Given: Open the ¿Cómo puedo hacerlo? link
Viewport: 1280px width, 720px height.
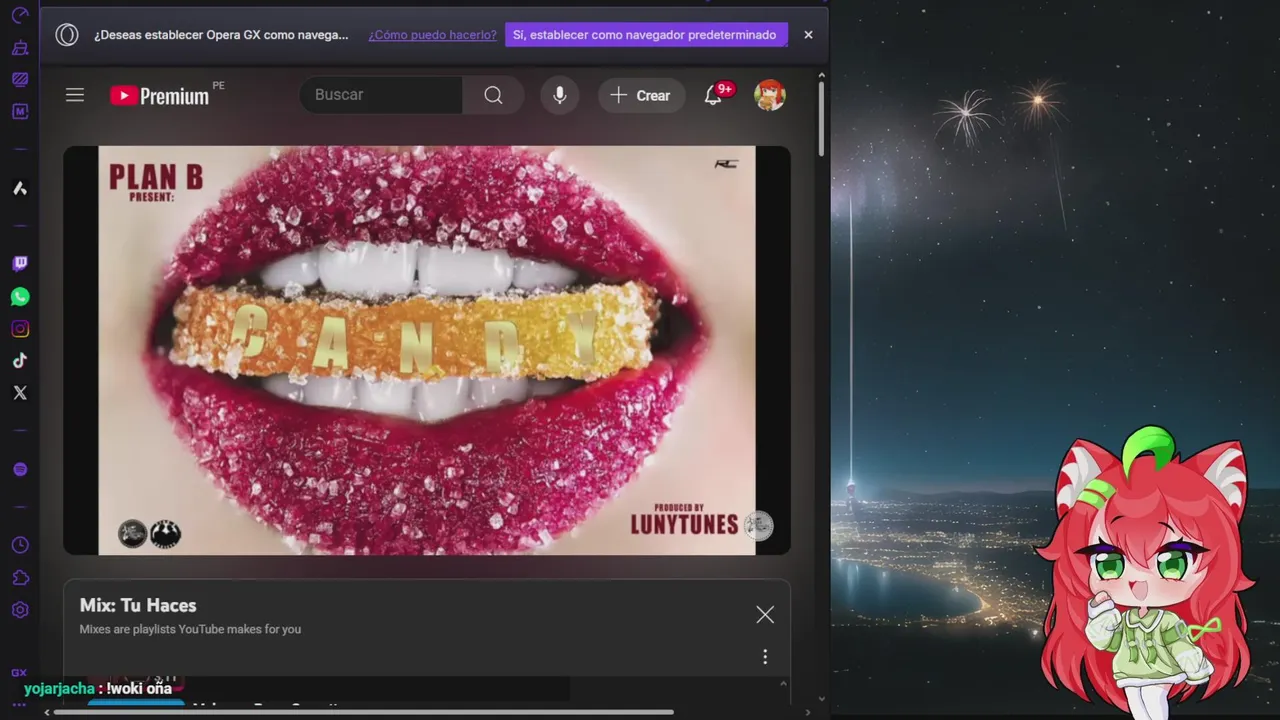Looking at the screenshot, I should coord(432,35).
